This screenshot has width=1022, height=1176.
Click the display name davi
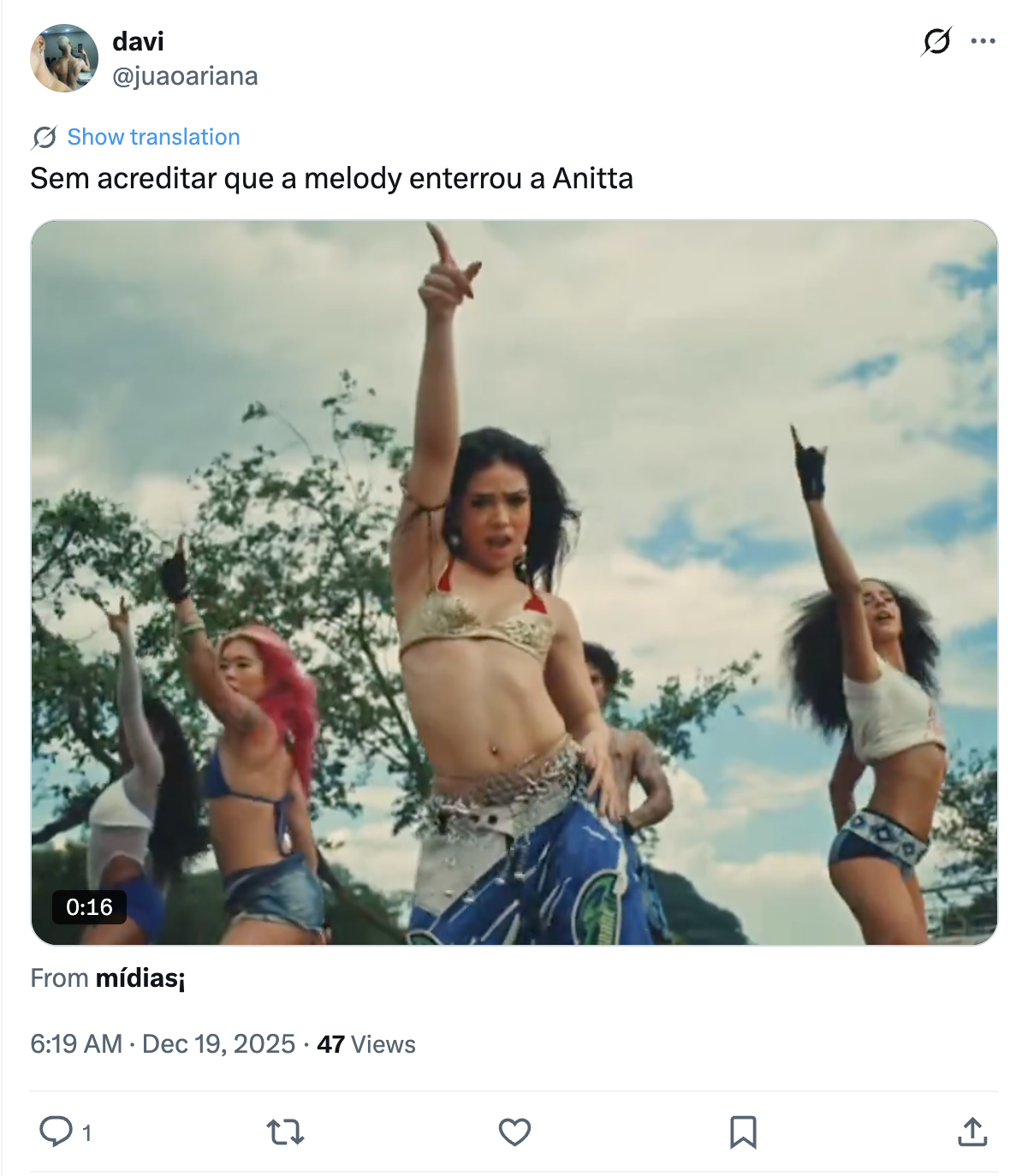[138, 41]
